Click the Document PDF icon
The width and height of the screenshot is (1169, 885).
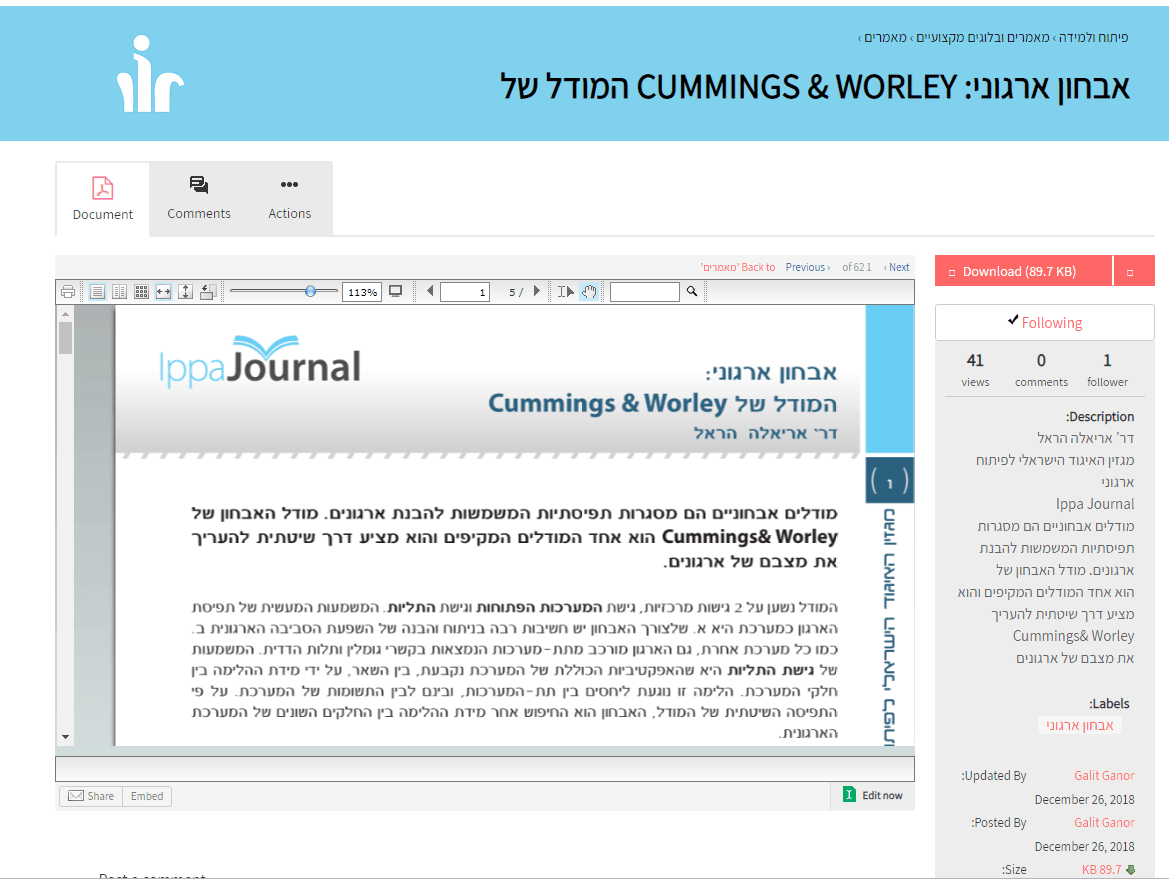pos(103,188)
